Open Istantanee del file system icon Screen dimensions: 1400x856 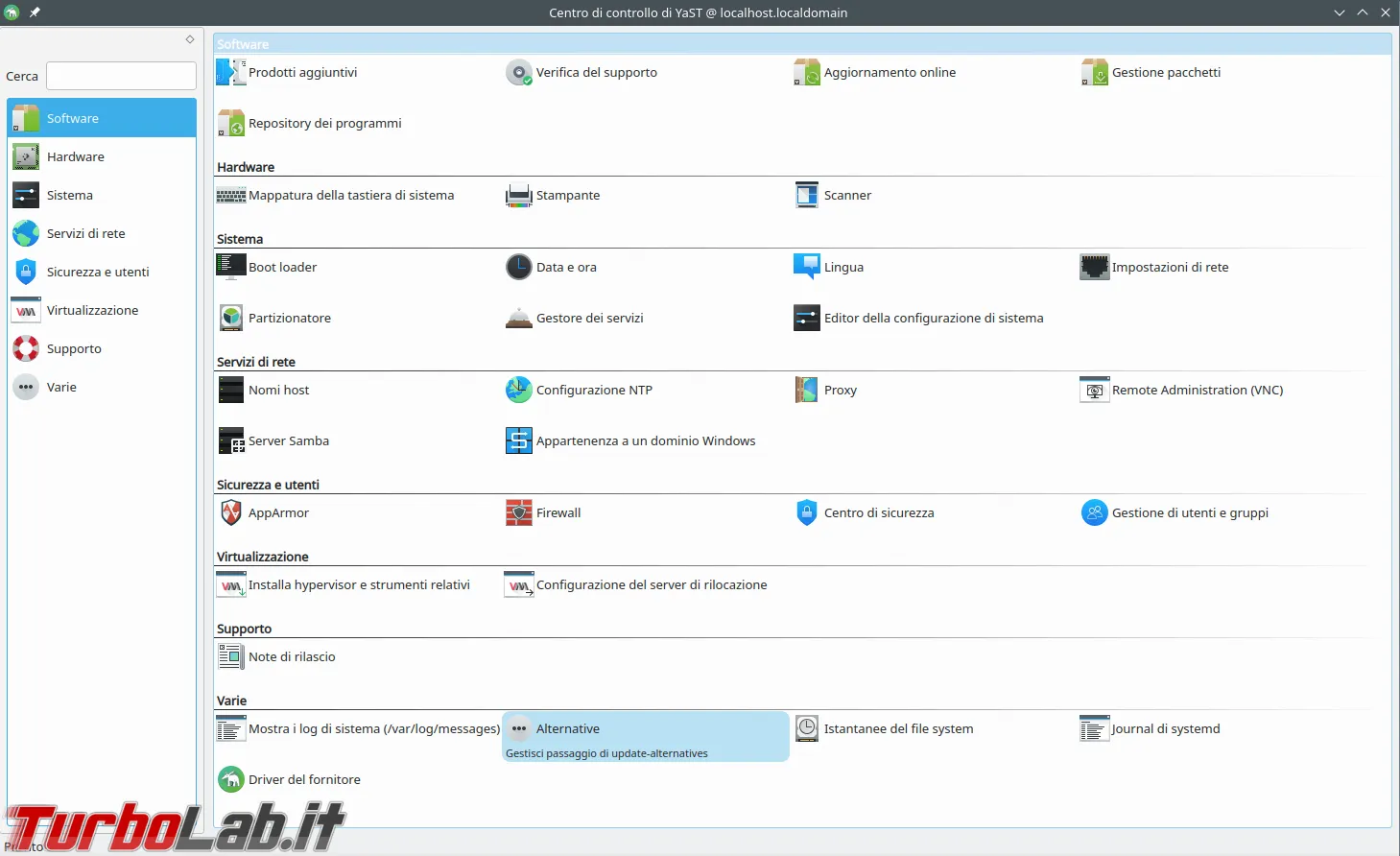[807, 729]
